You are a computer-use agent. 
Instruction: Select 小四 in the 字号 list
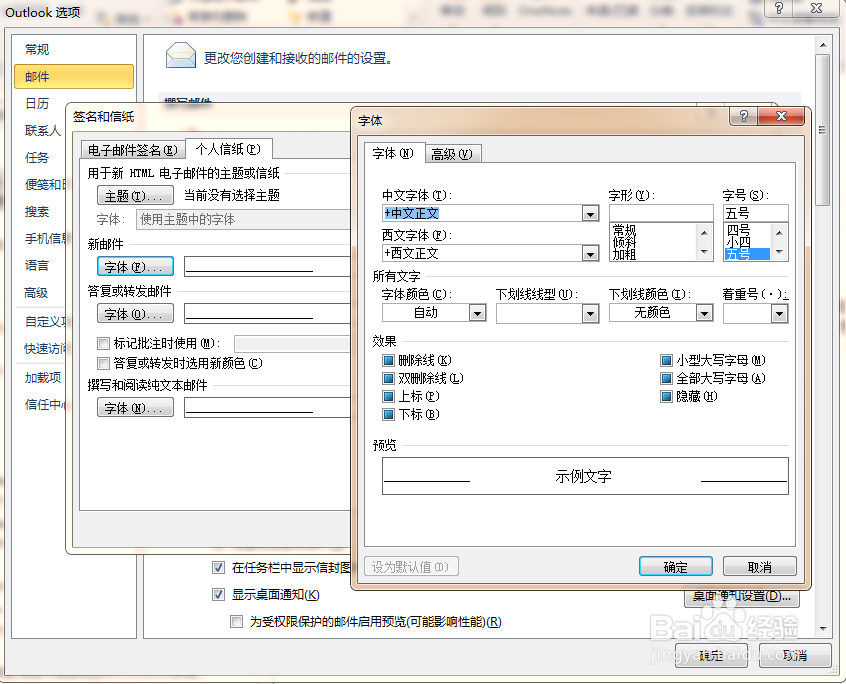pyautogui.click(x=738, y=242)
